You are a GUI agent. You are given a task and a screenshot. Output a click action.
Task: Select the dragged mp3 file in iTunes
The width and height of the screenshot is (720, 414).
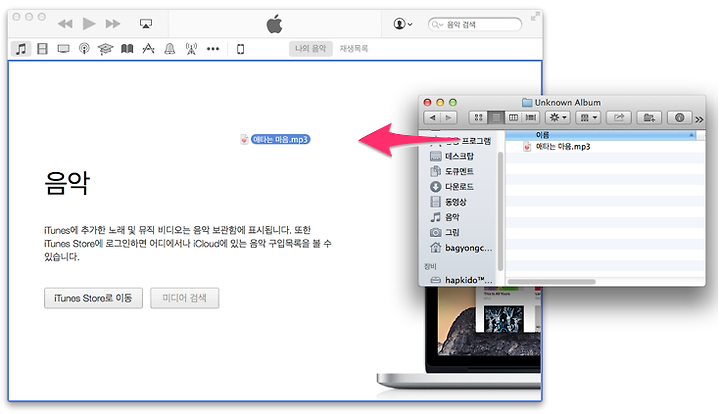pyautogui.click(x=276, y=140)
